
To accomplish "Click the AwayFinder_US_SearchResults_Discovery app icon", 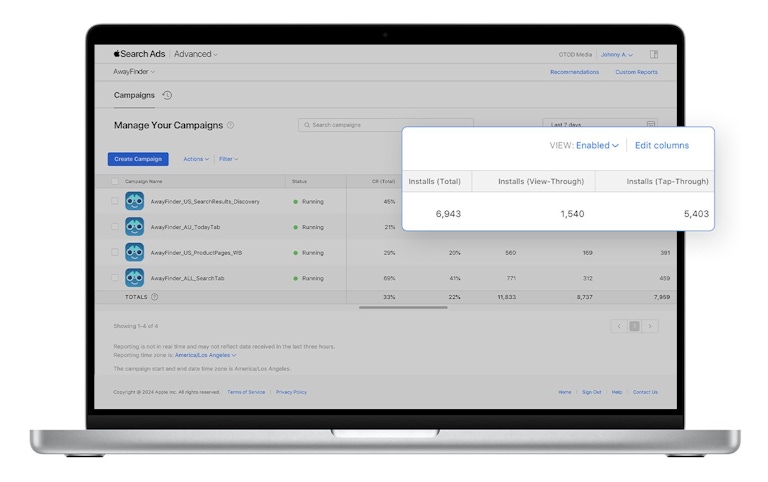I will (134, 201).
